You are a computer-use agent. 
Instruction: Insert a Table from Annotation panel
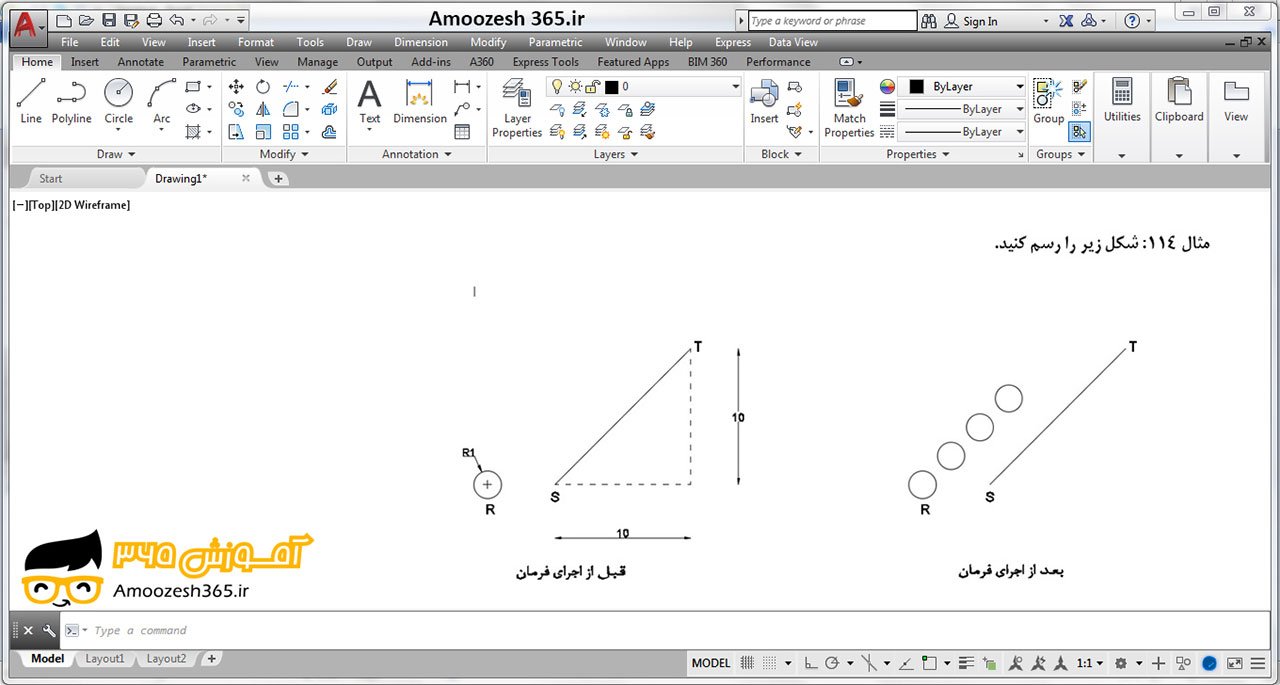click(462, 131)
